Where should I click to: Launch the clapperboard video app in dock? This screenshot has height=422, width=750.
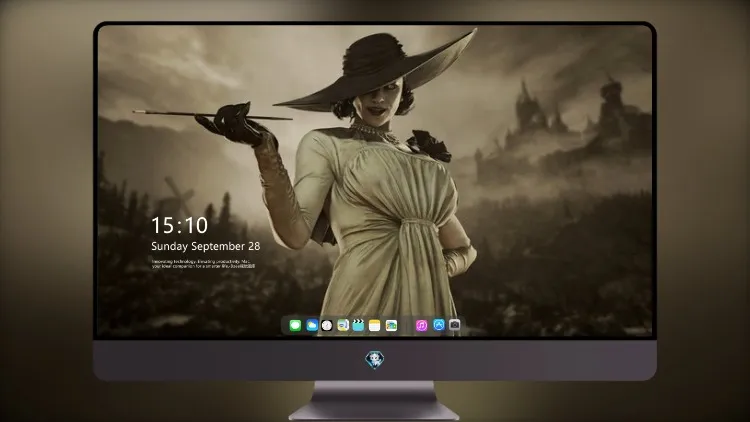pyautogui.click(x=358, y=325)
